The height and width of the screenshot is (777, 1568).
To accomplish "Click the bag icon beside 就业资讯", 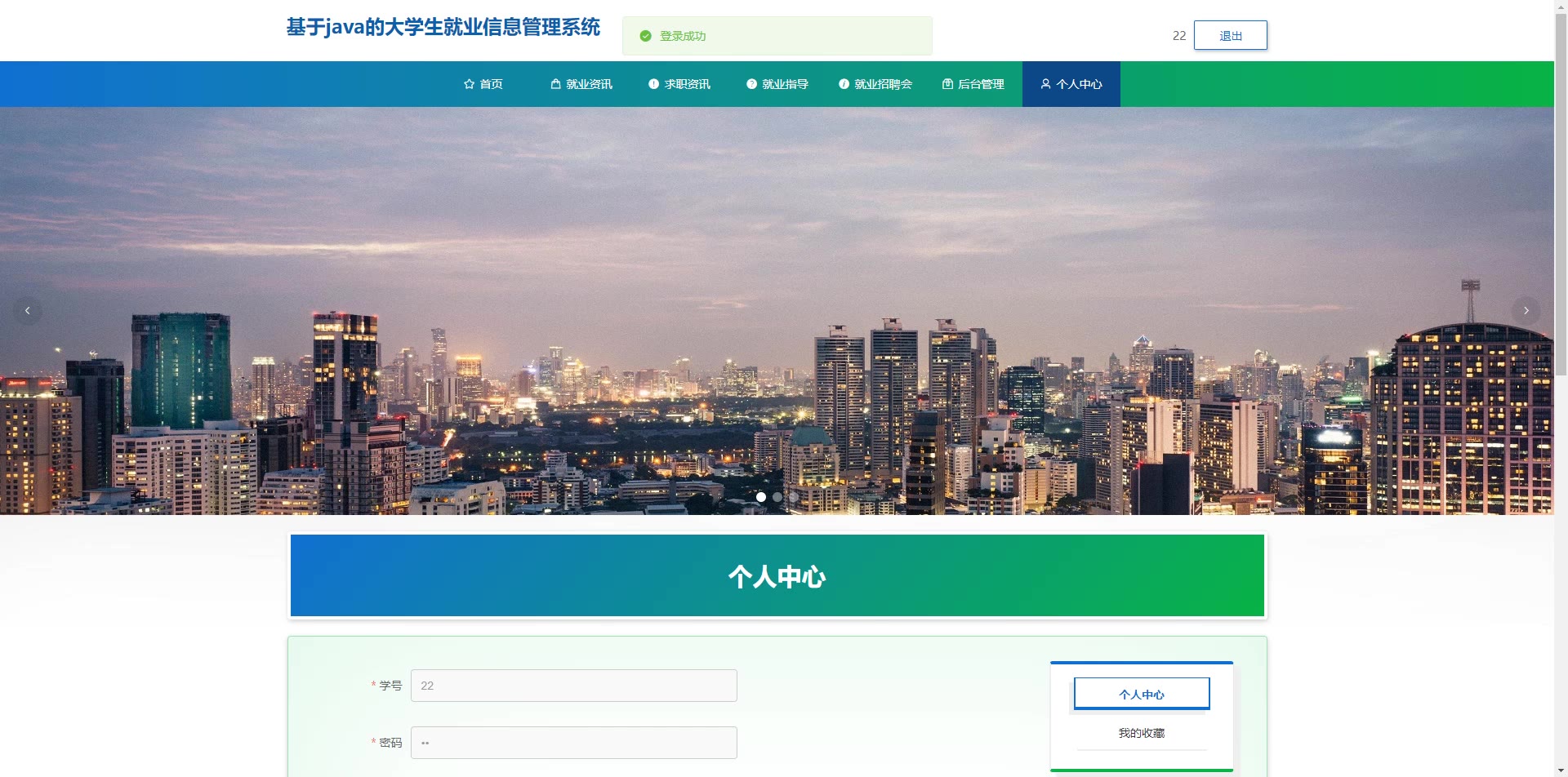I will click(x=555, y=84).
